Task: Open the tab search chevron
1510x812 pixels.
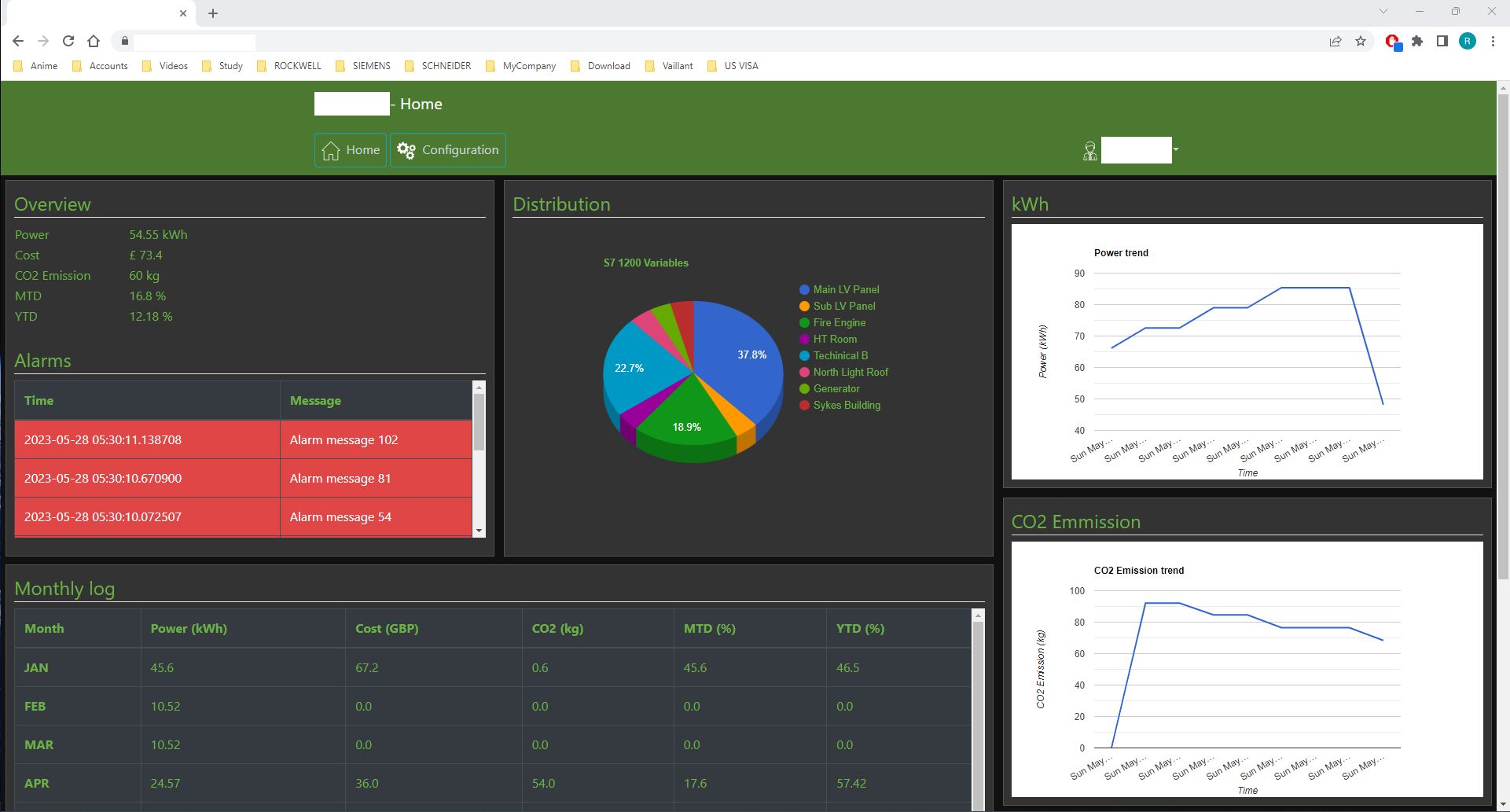Action: click(x=1383, y=11)
